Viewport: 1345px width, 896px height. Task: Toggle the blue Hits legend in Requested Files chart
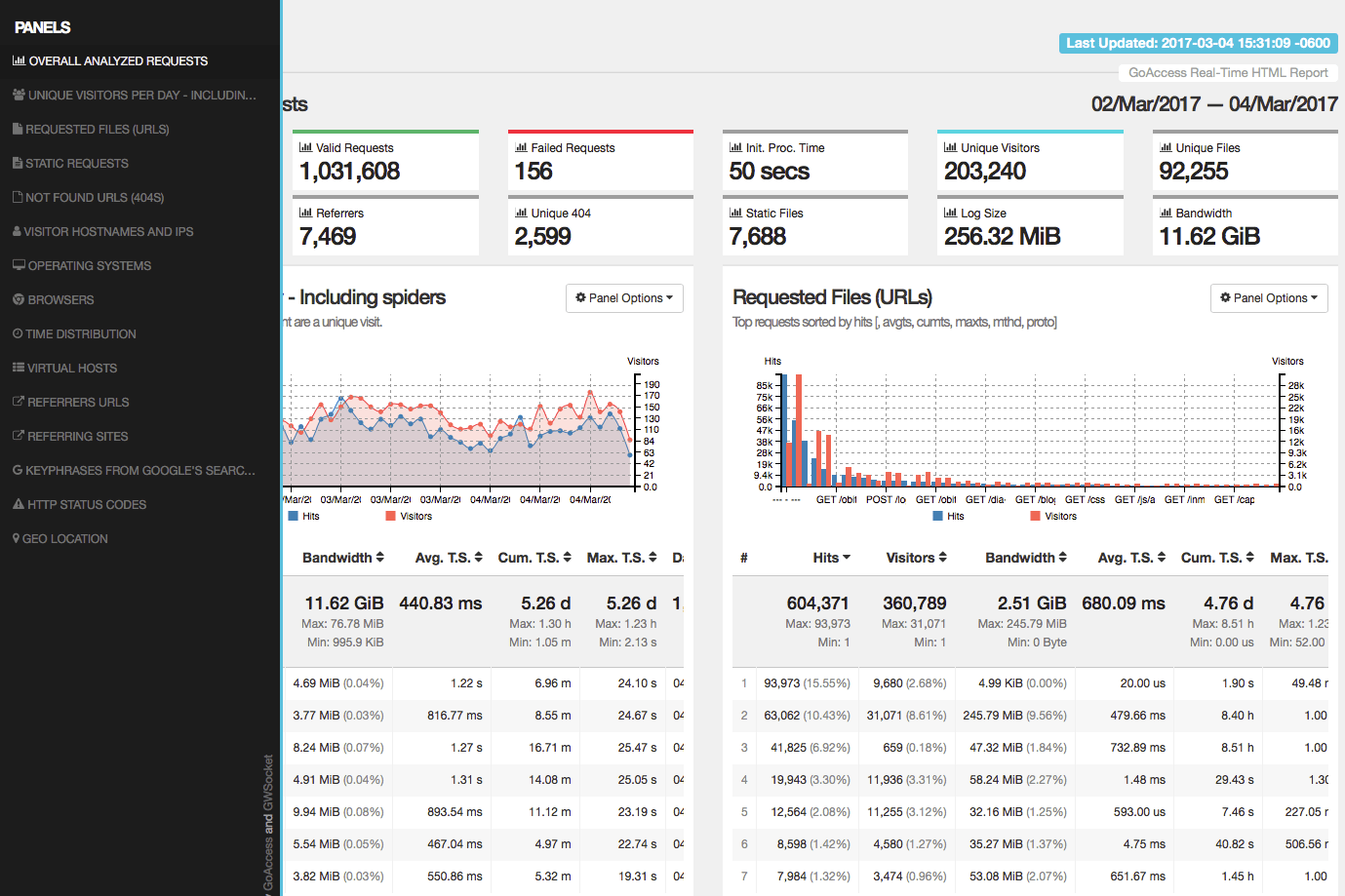[948, 517]
